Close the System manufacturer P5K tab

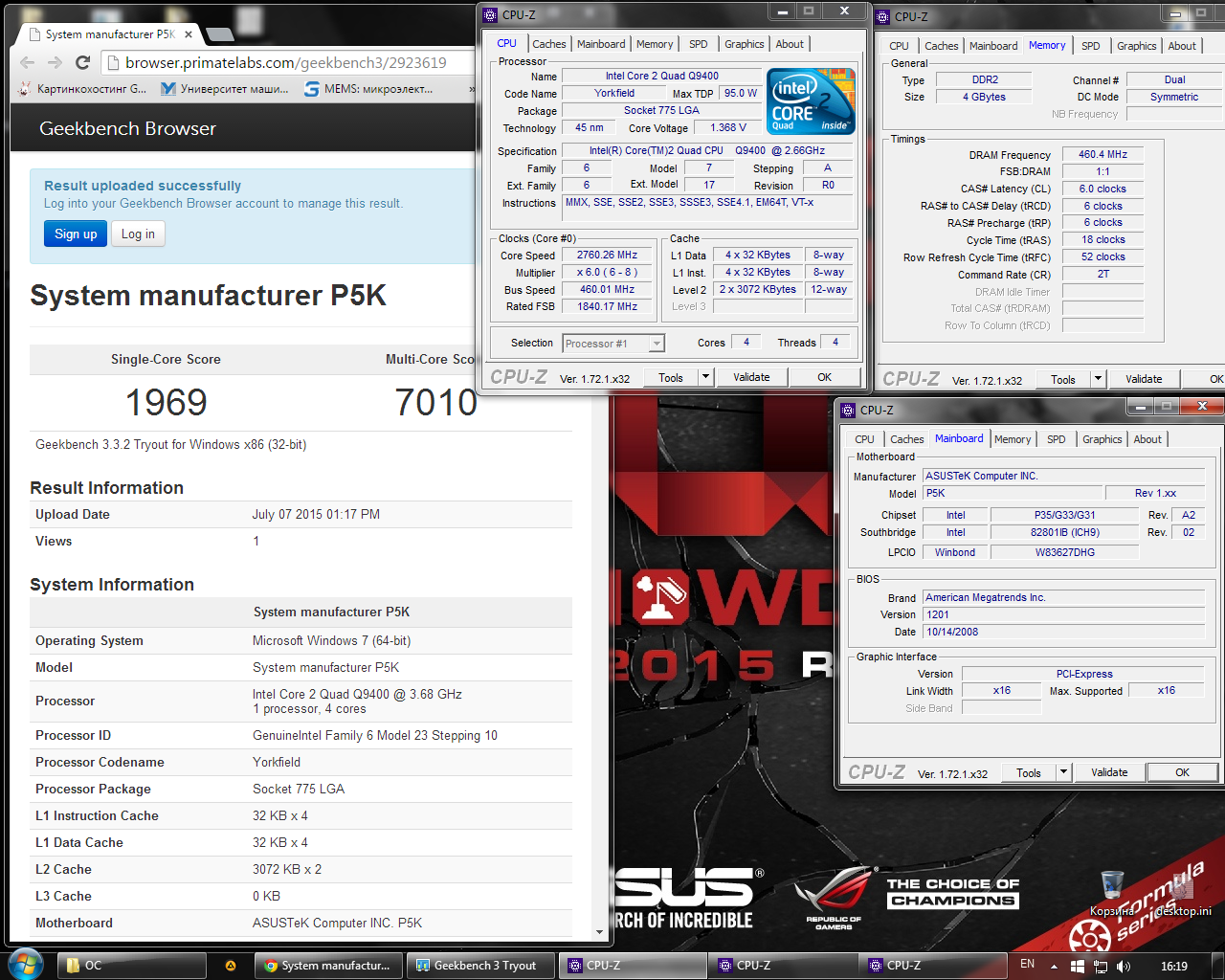point(189,34)
